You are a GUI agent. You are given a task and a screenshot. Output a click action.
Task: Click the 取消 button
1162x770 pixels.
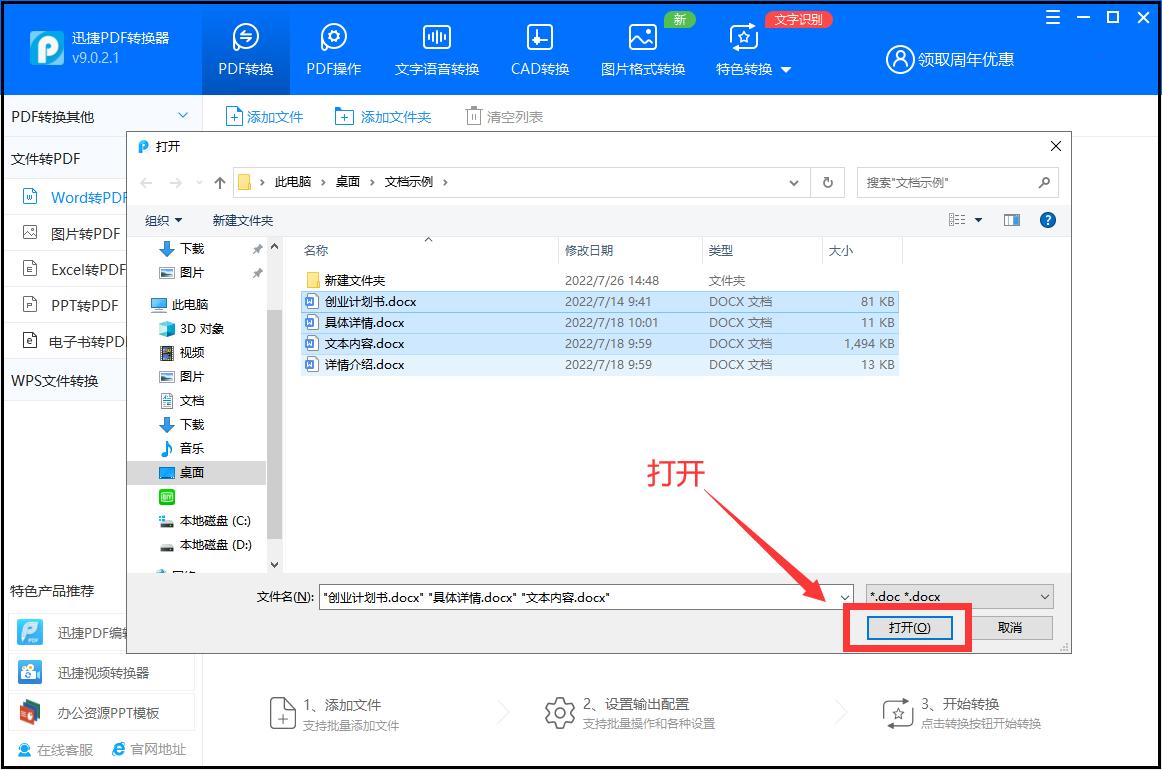pos(1014,627)
